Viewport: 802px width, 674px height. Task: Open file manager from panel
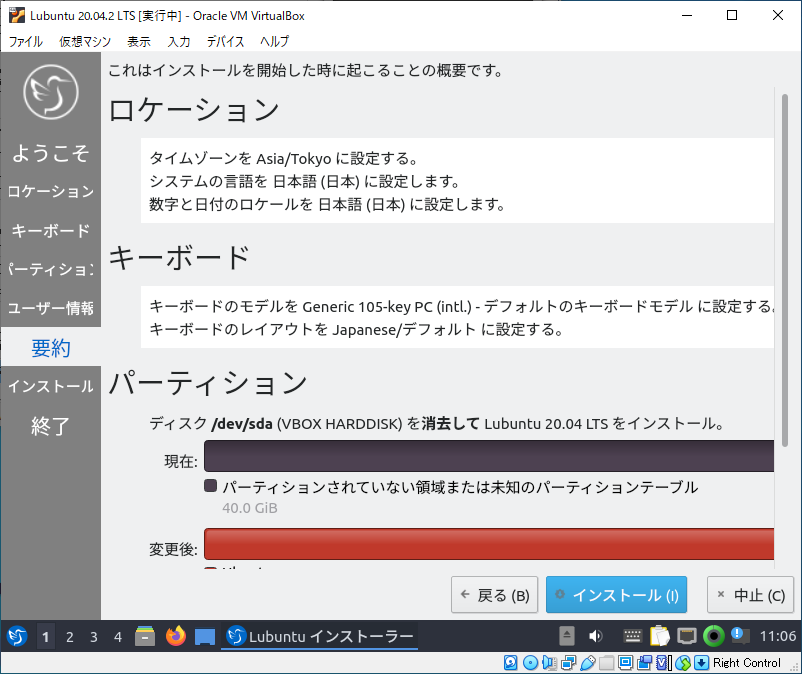[145, 636]
